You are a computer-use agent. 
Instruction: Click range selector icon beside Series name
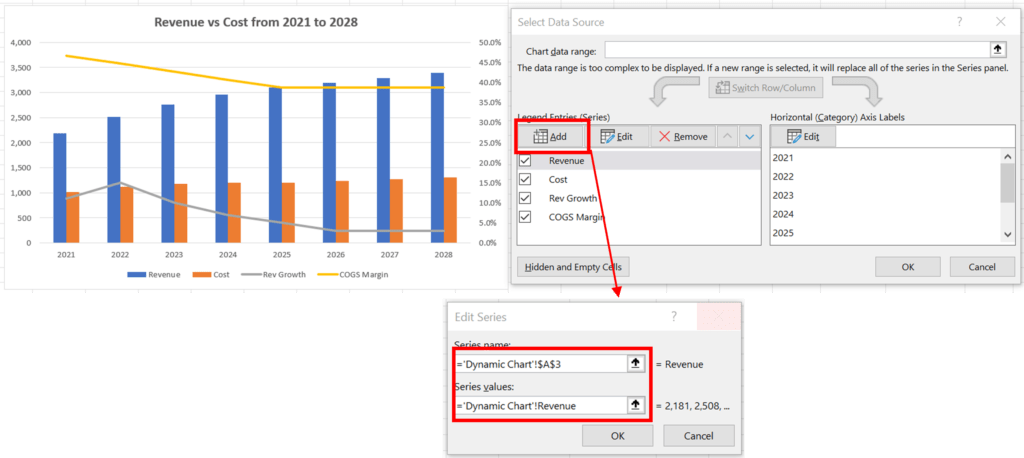[x=634, y=364]
